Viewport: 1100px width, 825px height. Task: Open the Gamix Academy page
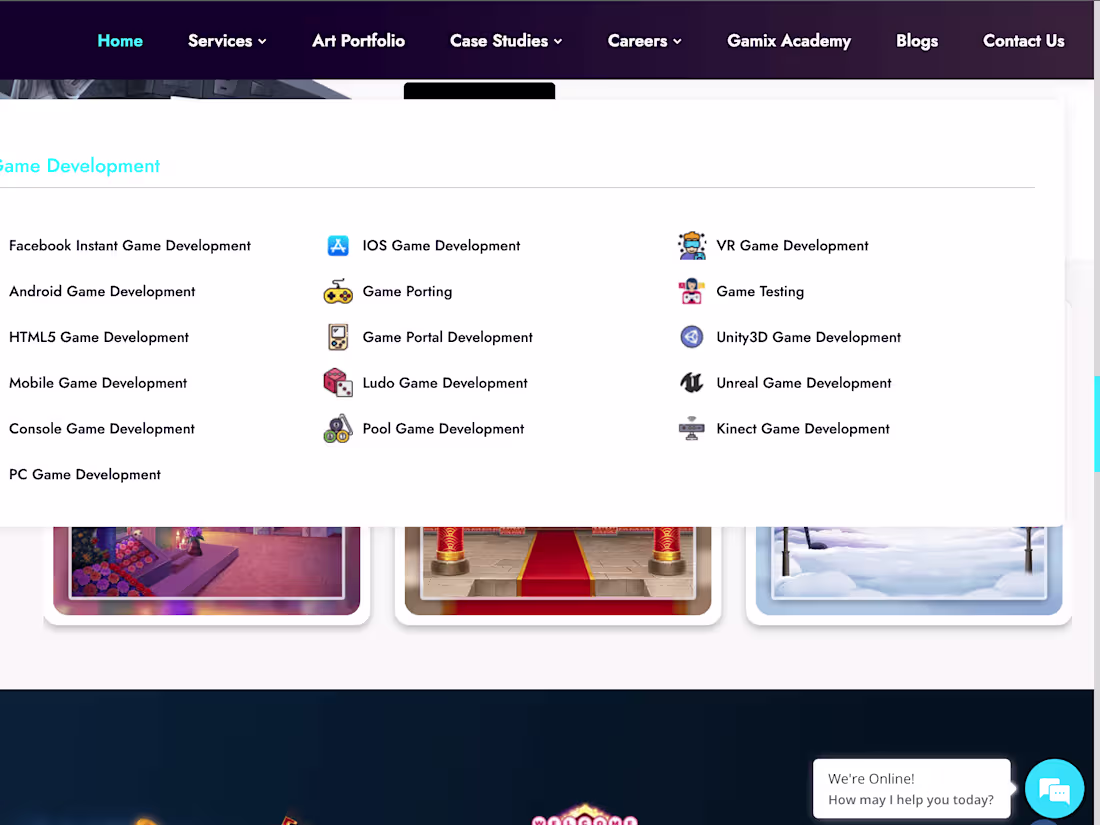tap(789, 41)
